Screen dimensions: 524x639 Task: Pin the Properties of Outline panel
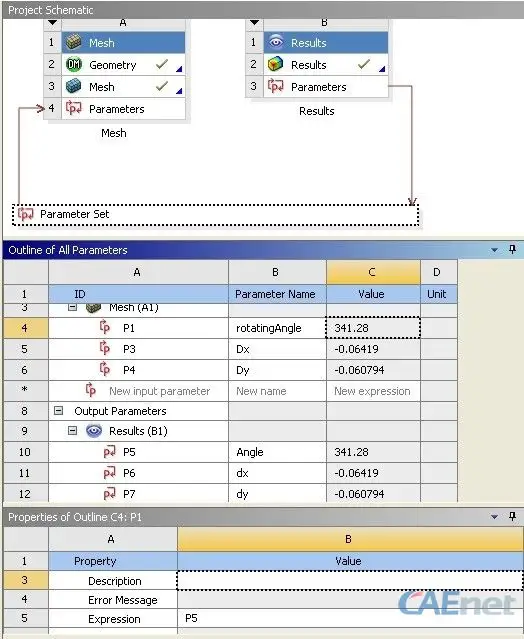(513, 516)
